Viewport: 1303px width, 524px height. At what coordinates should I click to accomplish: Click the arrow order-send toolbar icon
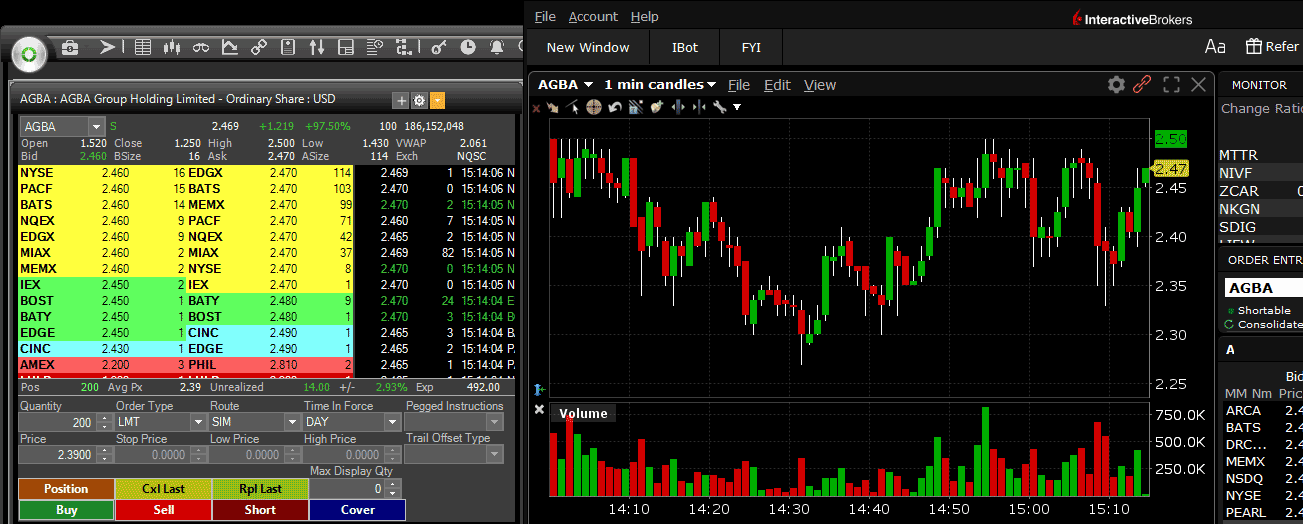[107, 47]
